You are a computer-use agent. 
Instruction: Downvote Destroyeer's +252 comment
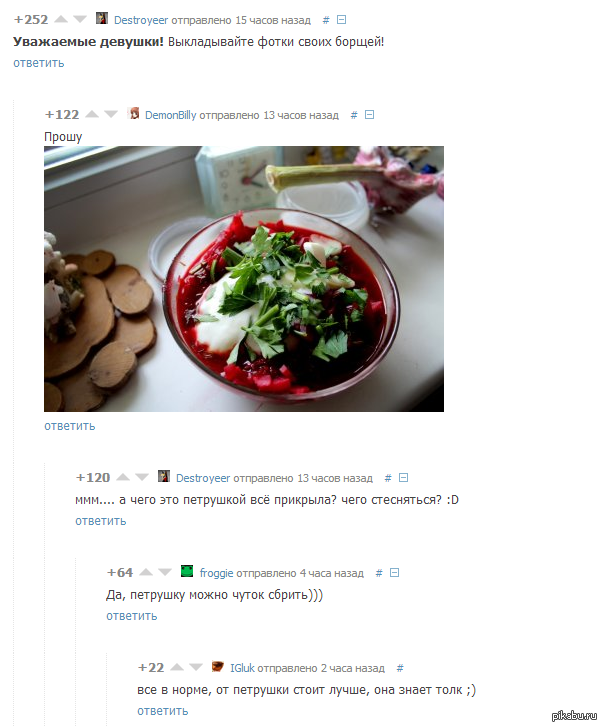(x=80, y=19)
